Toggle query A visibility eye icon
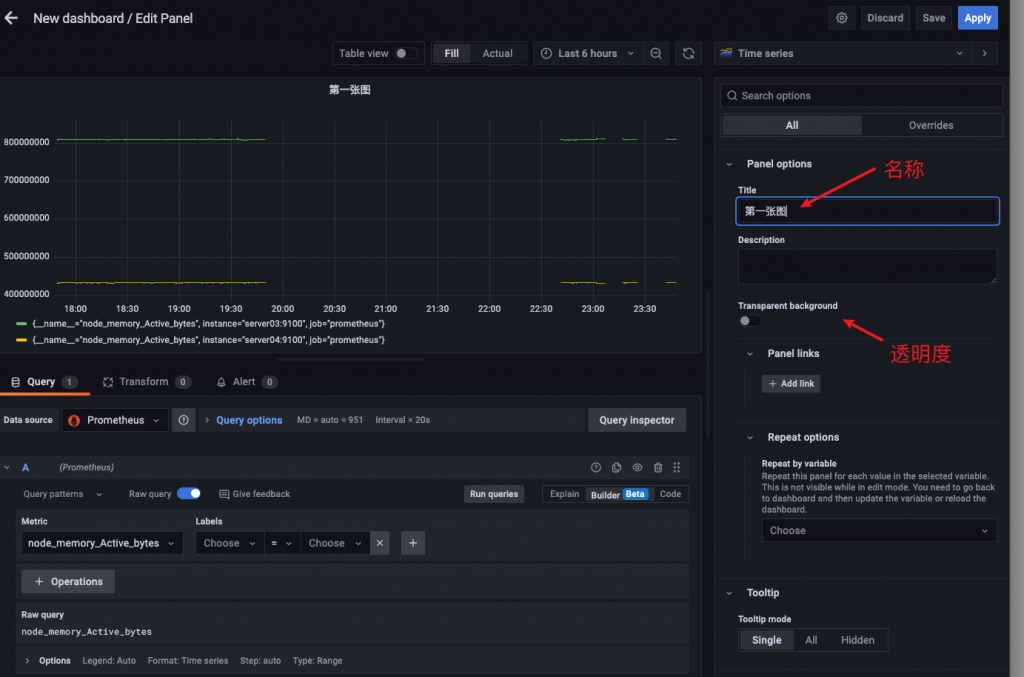This screenshot has width=1024, height=677. point(637,467)
